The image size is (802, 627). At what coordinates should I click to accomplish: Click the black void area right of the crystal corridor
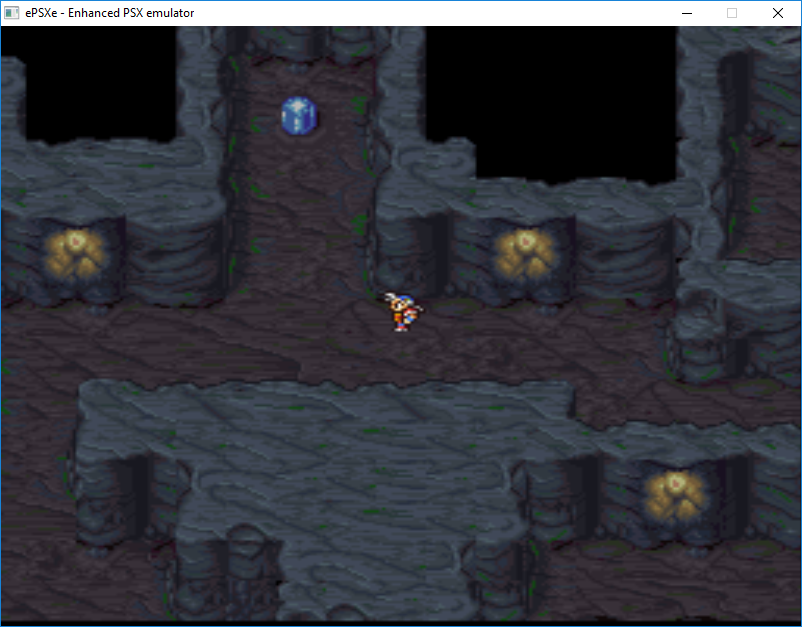(x=551, y=102)
